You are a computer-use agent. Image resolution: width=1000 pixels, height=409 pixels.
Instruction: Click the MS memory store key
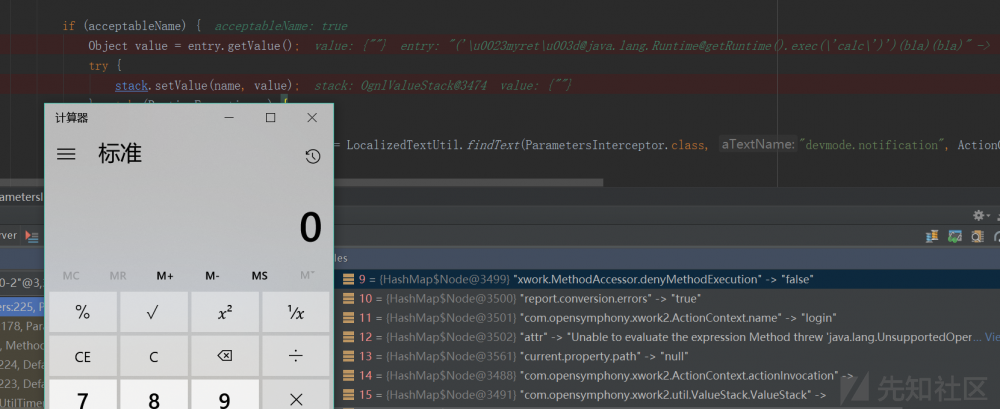point(260,276)
